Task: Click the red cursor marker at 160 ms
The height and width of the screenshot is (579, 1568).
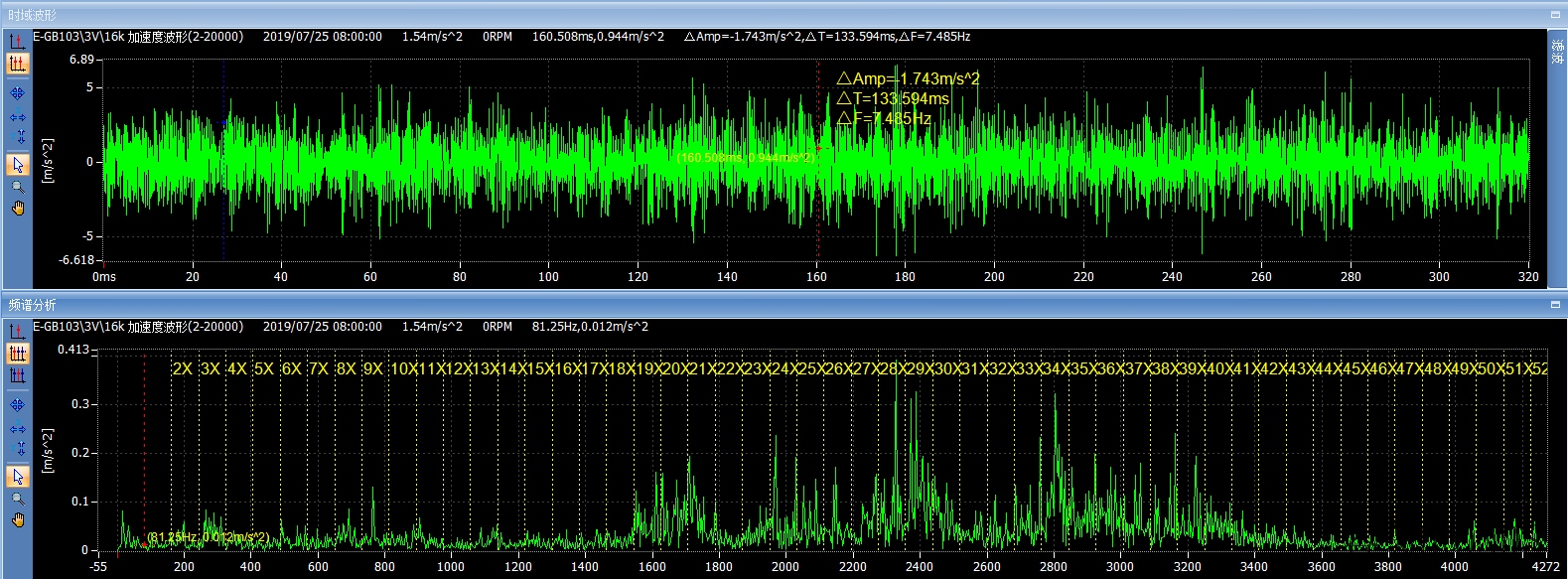Action: (817, 149)
